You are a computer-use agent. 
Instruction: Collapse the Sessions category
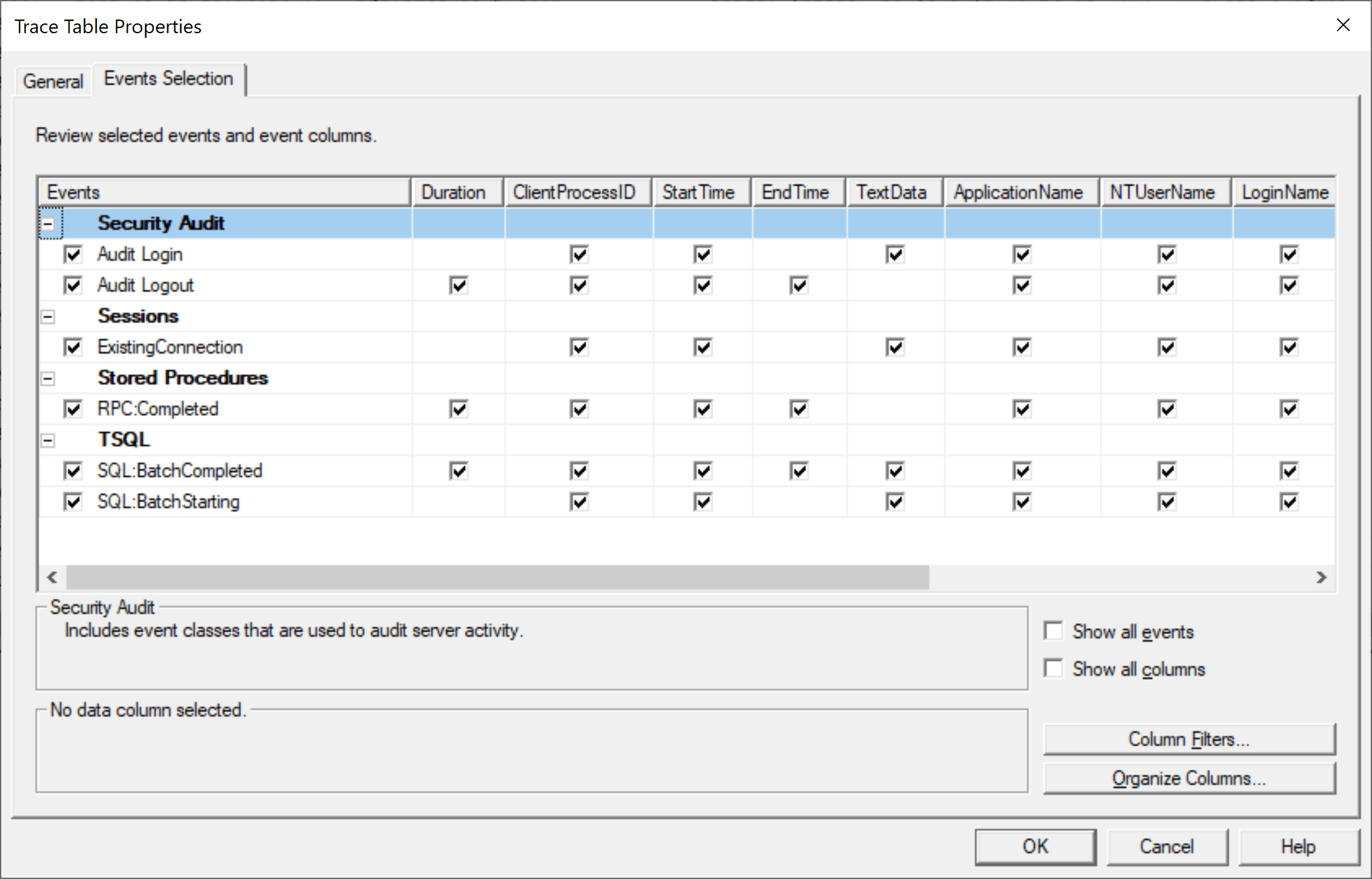point(48,316)
